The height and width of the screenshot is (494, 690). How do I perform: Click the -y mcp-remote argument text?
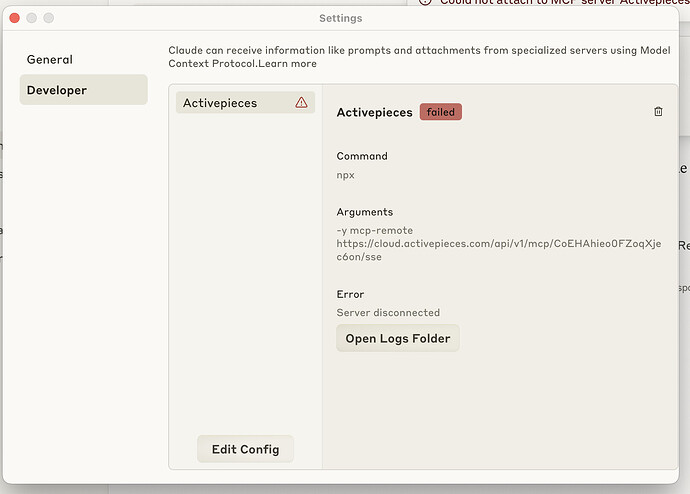click(375, 230)
